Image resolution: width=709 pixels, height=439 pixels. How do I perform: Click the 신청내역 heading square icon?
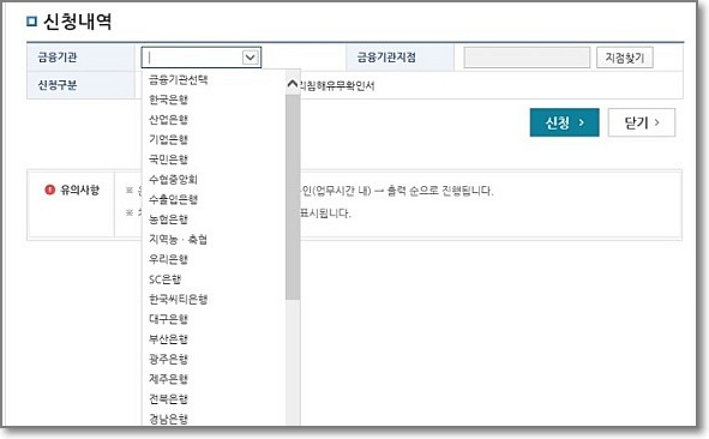click(32, 21)
